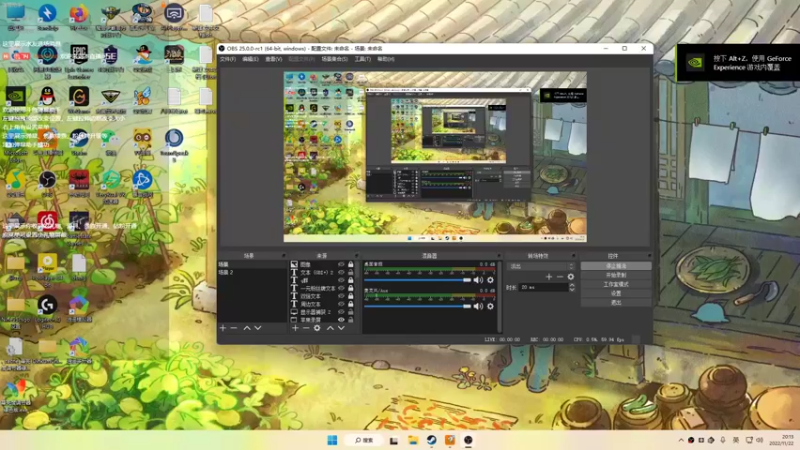Move the selected source up
This screenshot has height=450, width=800.
coord(330,328)
